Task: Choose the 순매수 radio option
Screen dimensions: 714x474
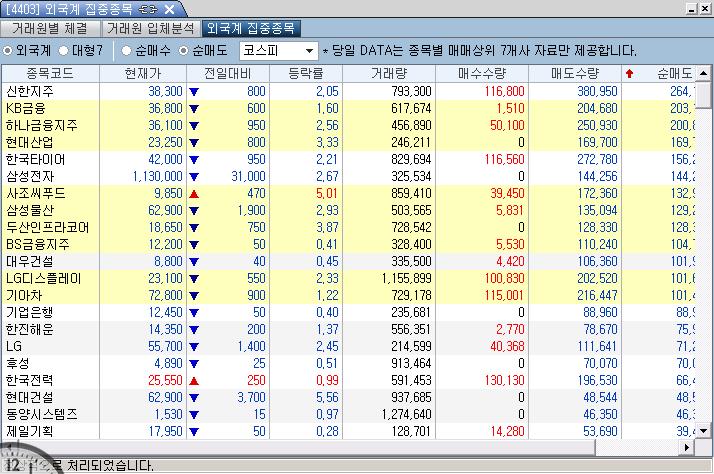Action: click(126, 50)
